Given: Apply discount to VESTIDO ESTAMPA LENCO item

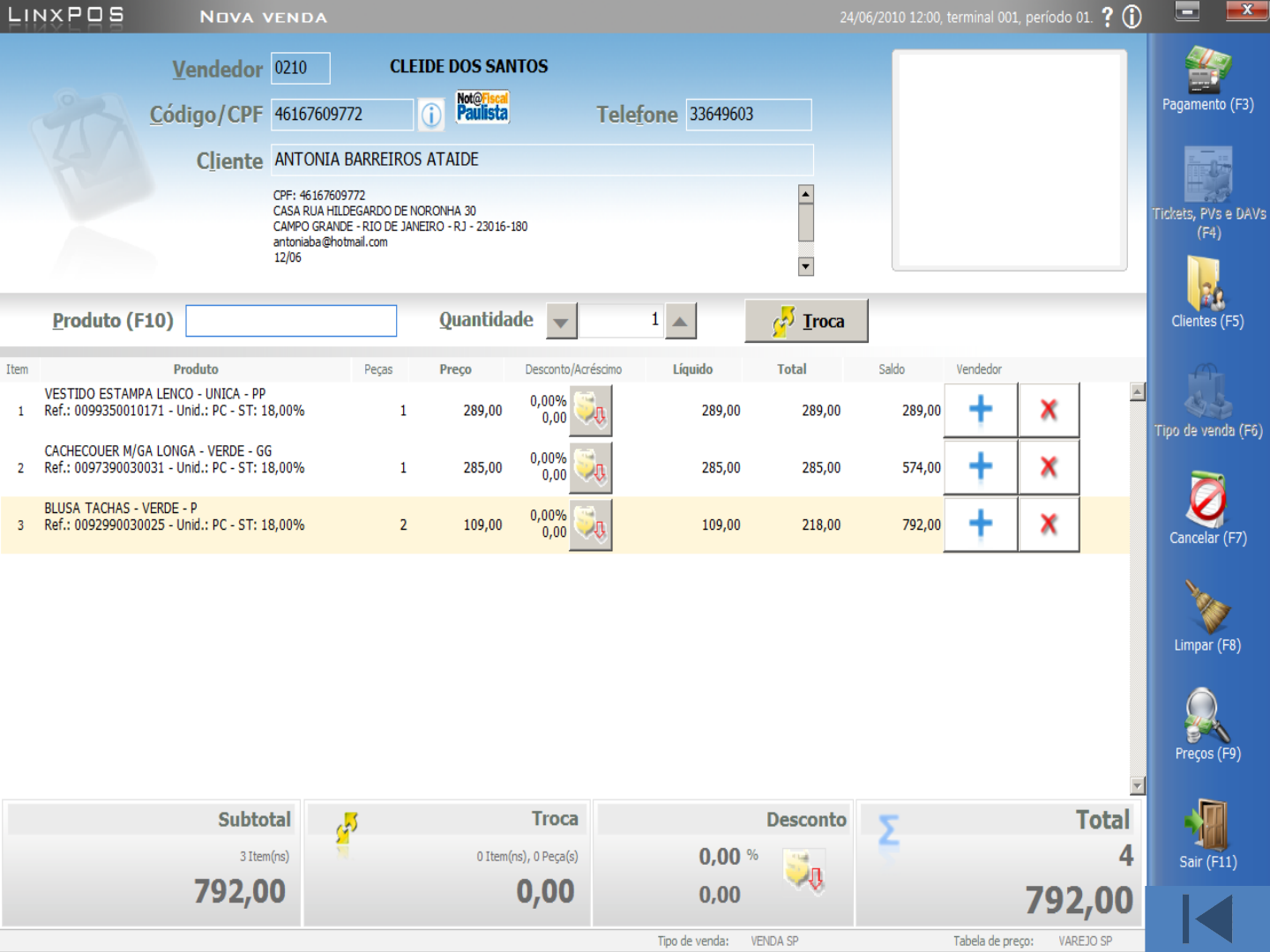Looking at the screenshot, I should 590,411.
